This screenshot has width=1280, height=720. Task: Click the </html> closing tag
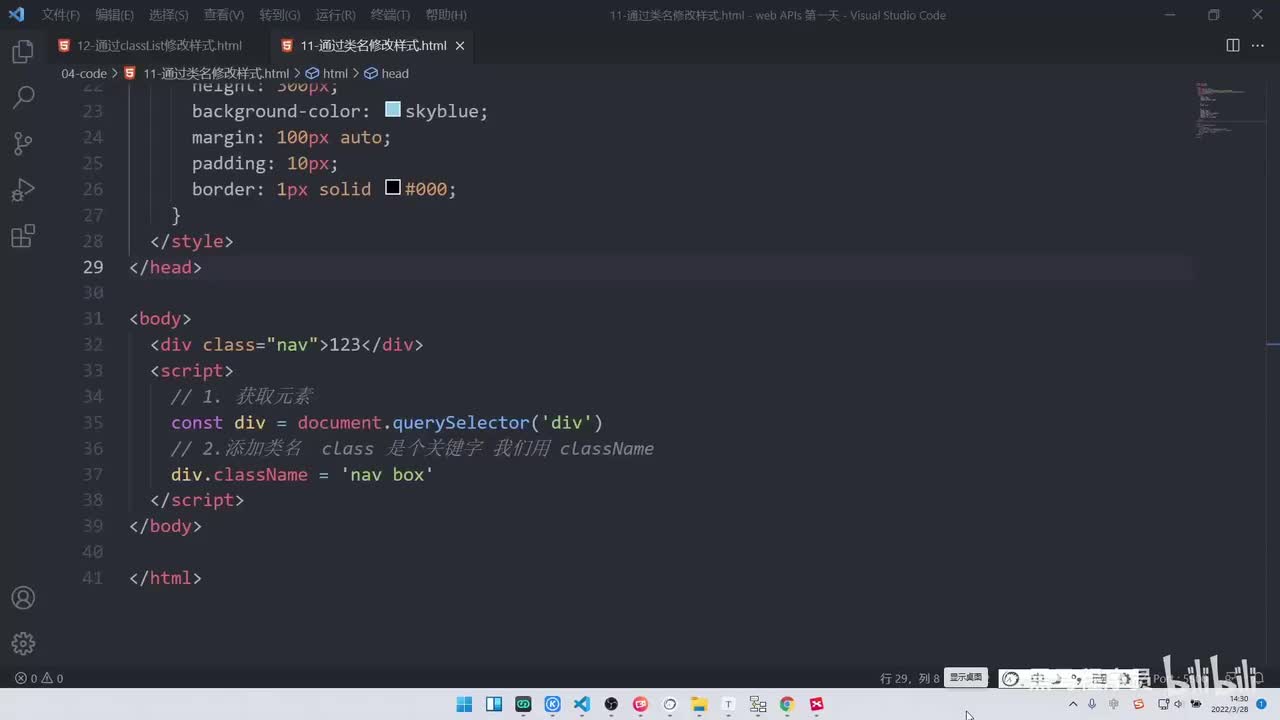(x=165, y=578)
